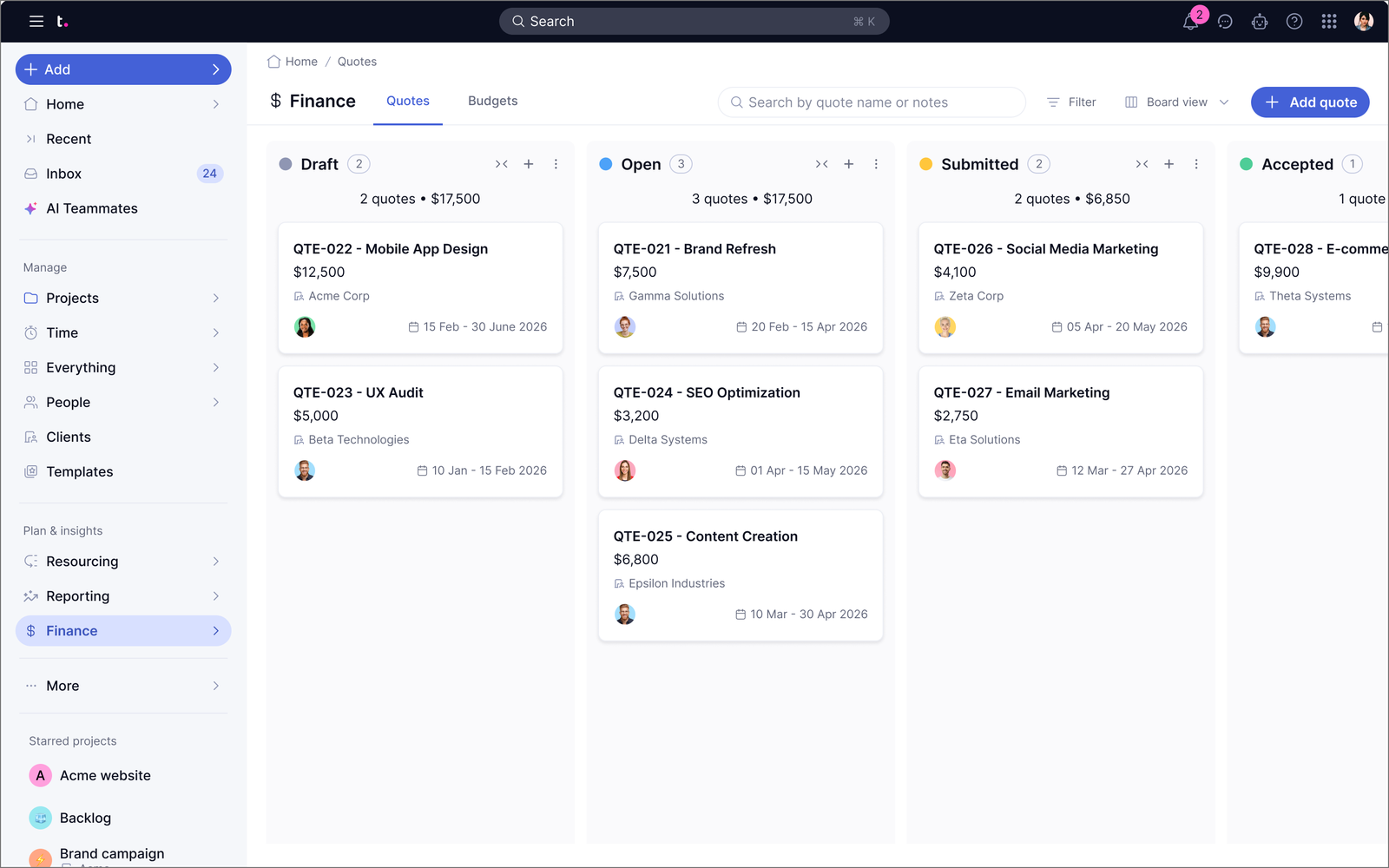Click the Add button in sidebar
This screenshot has width=1389, height=868.
click(x=123, y=69)
